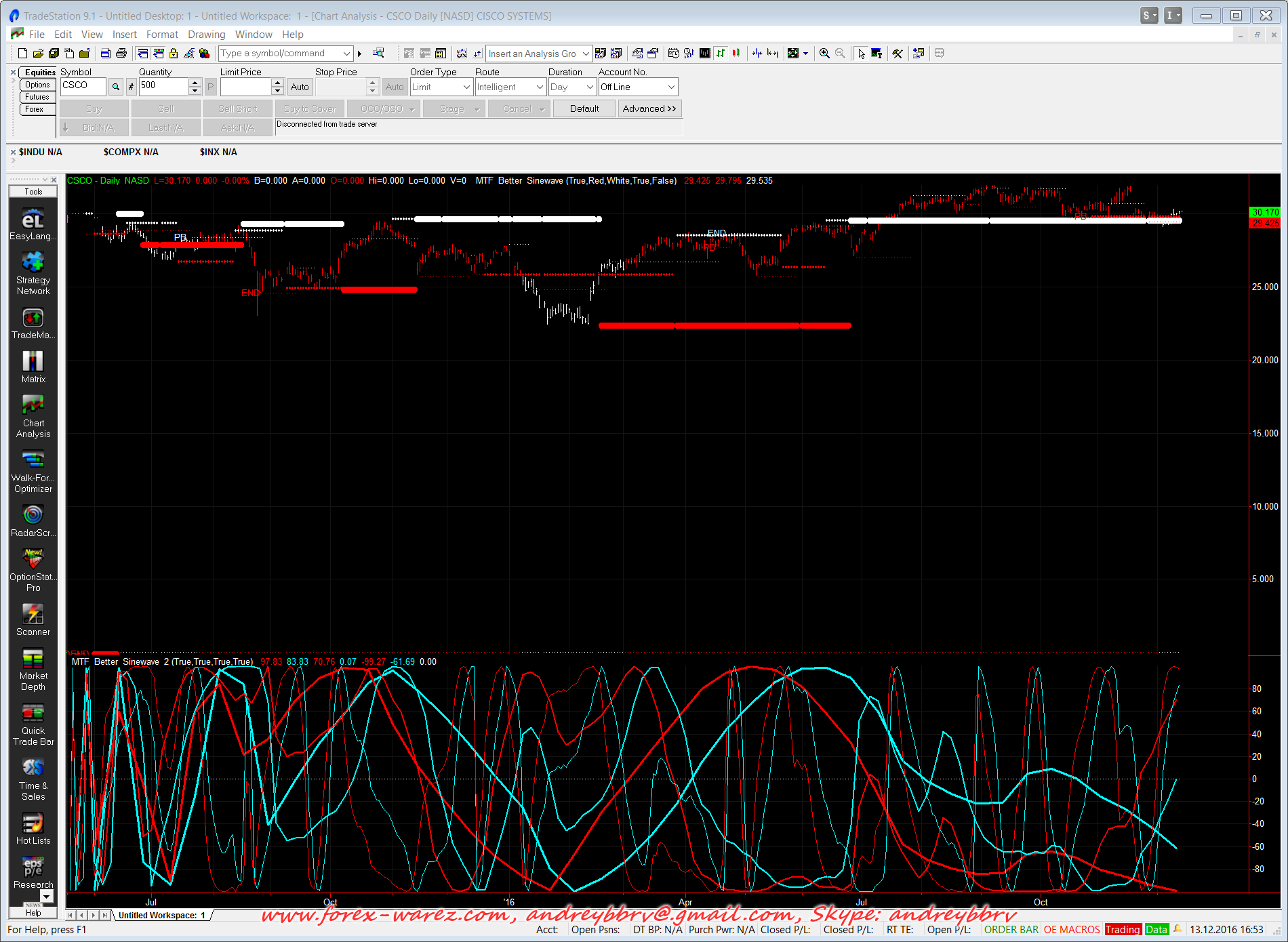Image resolution: width=1288 pixels, height=942 pixels.
Task: Click the Default button in order bar
Action: [x=584, y=108]
